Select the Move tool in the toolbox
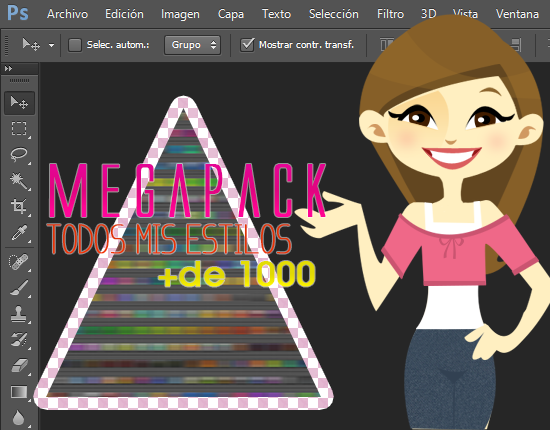Image resolution: width=550 pixels, height=430 pixels. coord(19,103)
